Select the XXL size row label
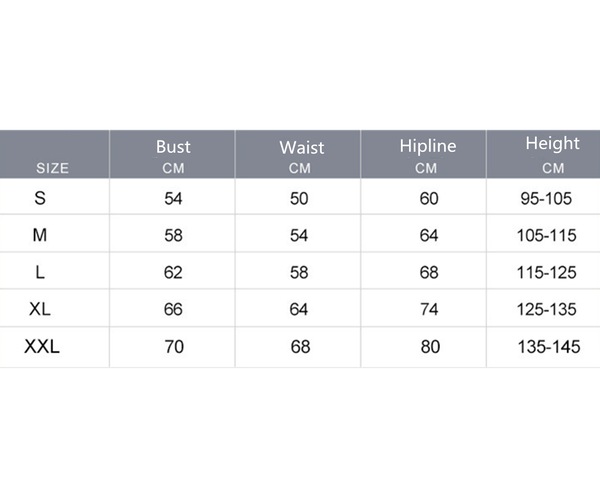 click(42, 347)
